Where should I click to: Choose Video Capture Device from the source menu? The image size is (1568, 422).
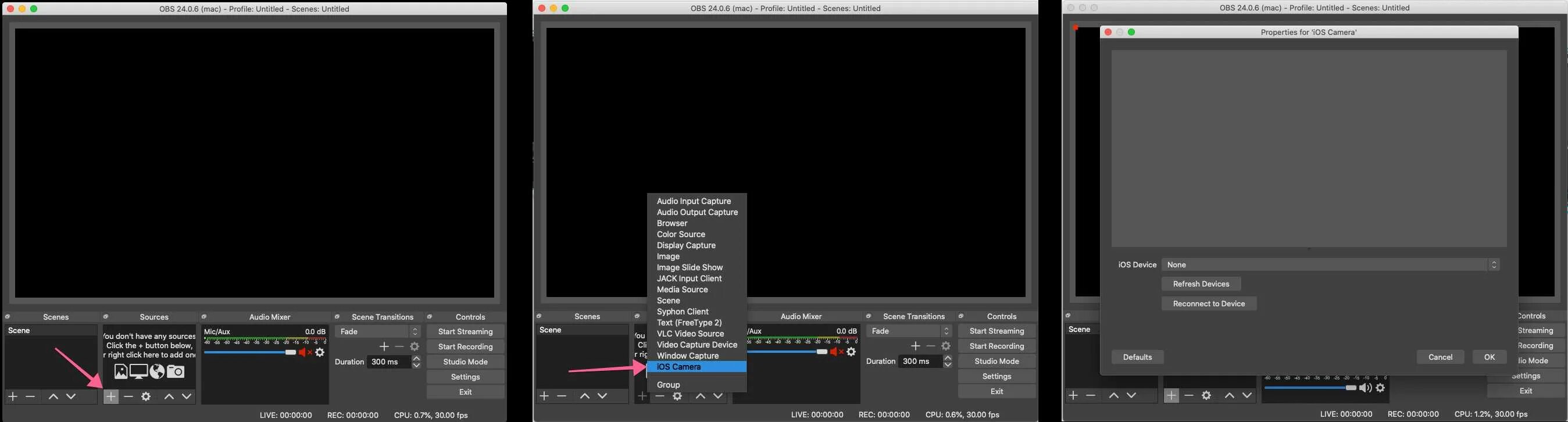coord(697,345)
